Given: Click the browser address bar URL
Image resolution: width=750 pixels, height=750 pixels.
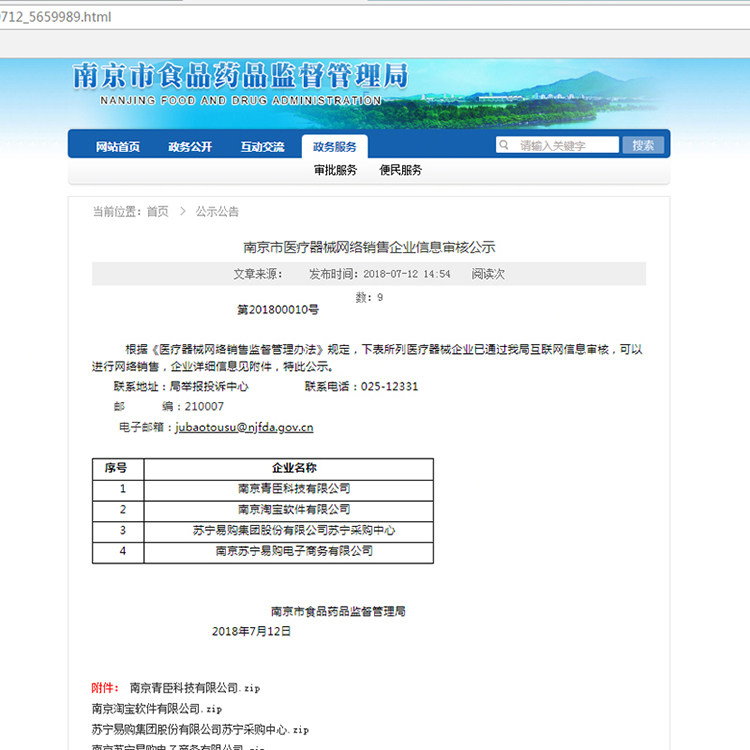Looking at the screenshot, I should pyautogui.click(x=55, y=17).
